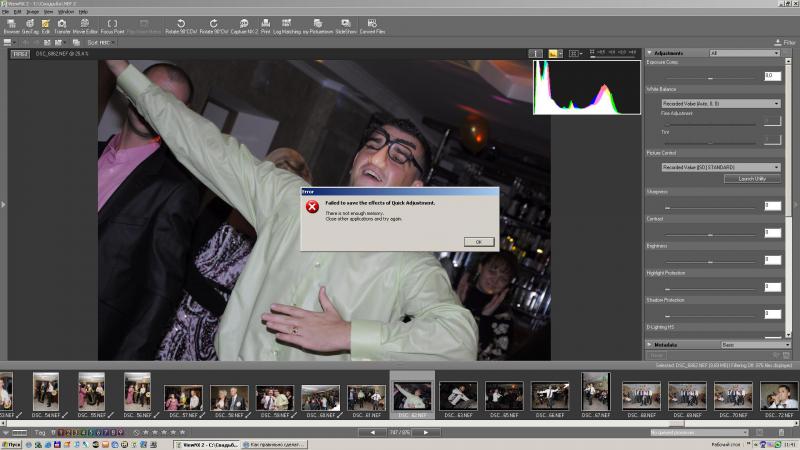This screenshot has width=800, height=450.
Task: Click the Print toolbar icon
Action: point(265,27)
